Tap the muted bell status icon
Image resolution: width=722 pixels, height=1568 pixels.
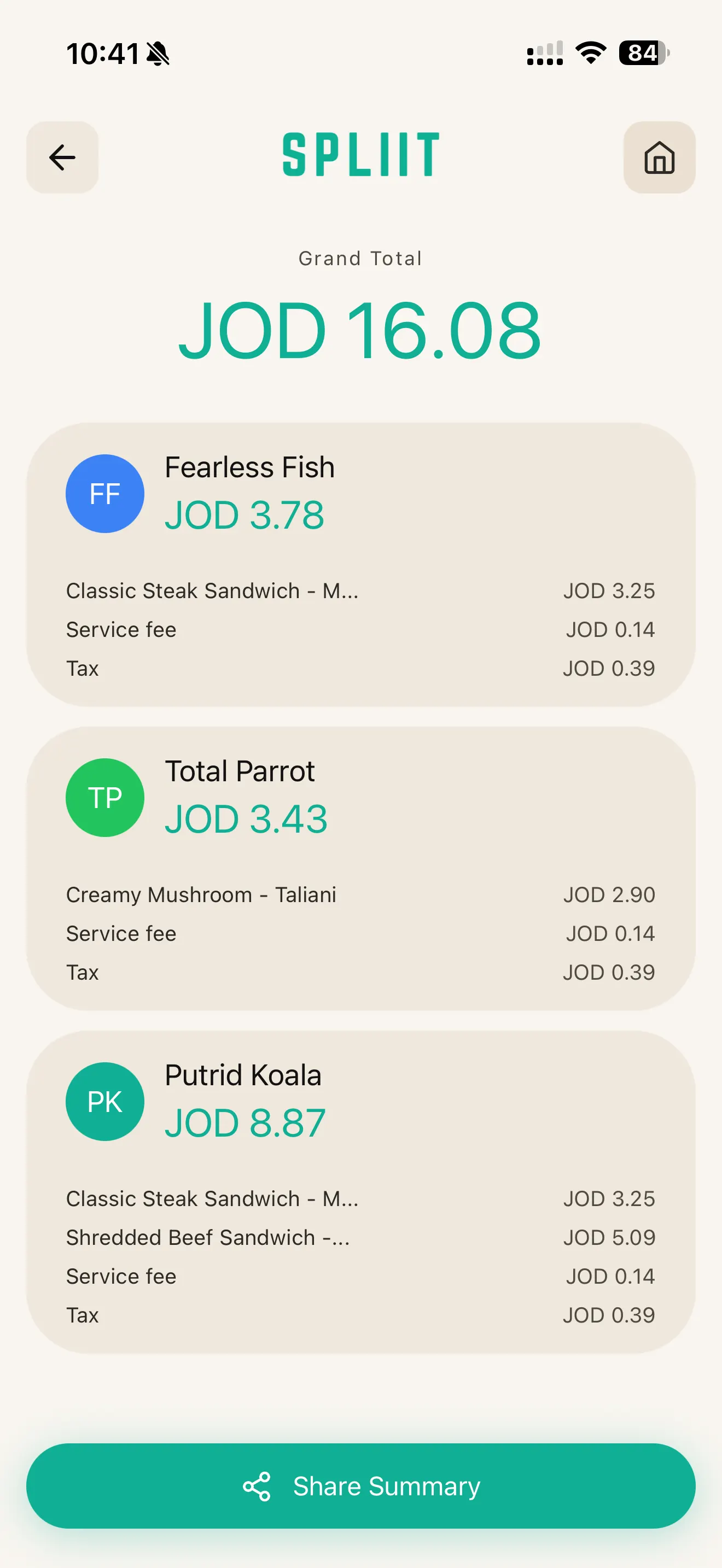point(158,54)
